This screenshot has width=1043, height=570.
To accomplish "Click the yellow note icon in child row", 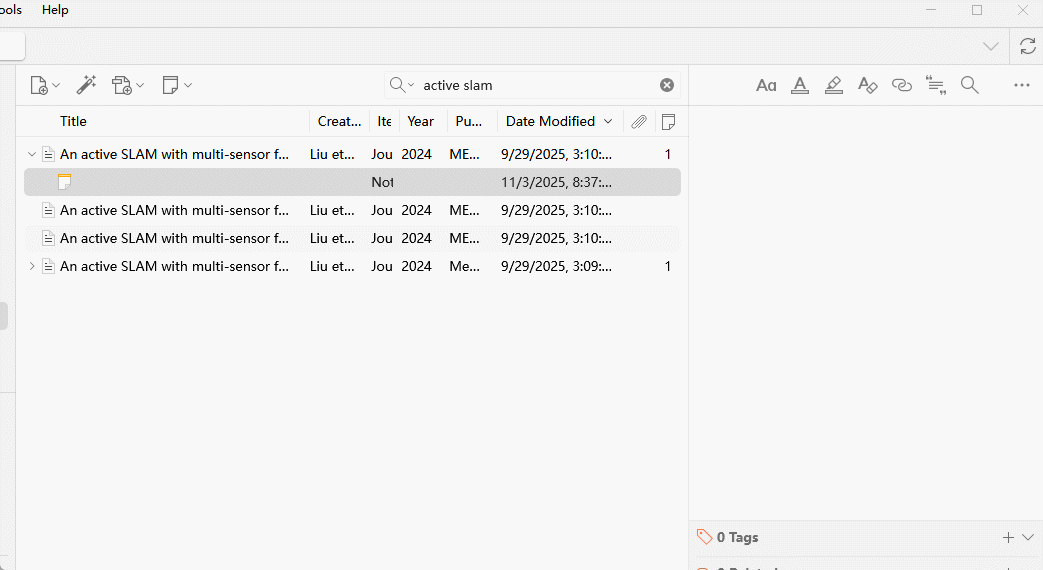I will (65, 182).
